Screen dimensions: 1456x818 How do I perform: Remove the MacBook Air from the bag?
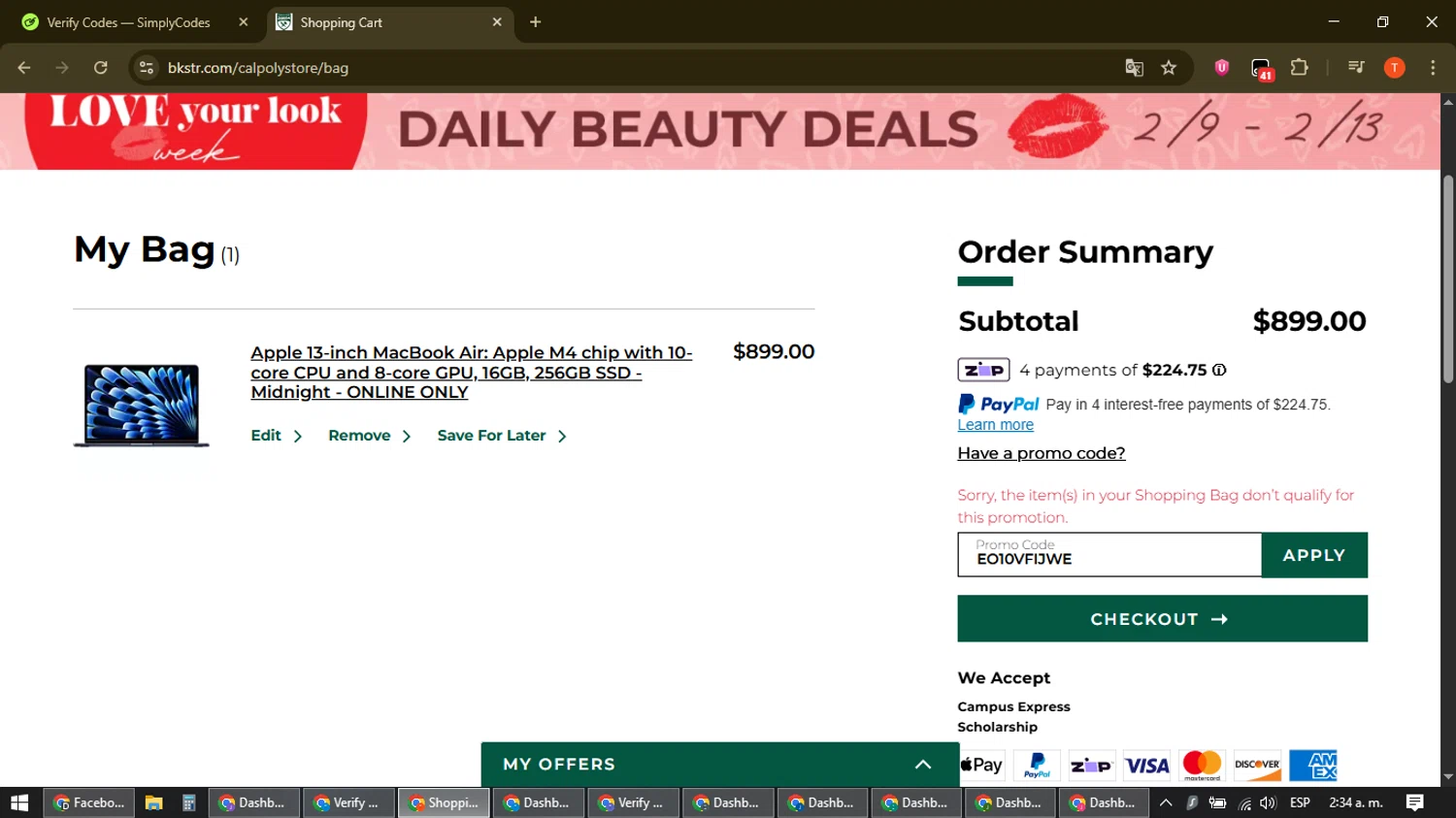coord(370,436)
